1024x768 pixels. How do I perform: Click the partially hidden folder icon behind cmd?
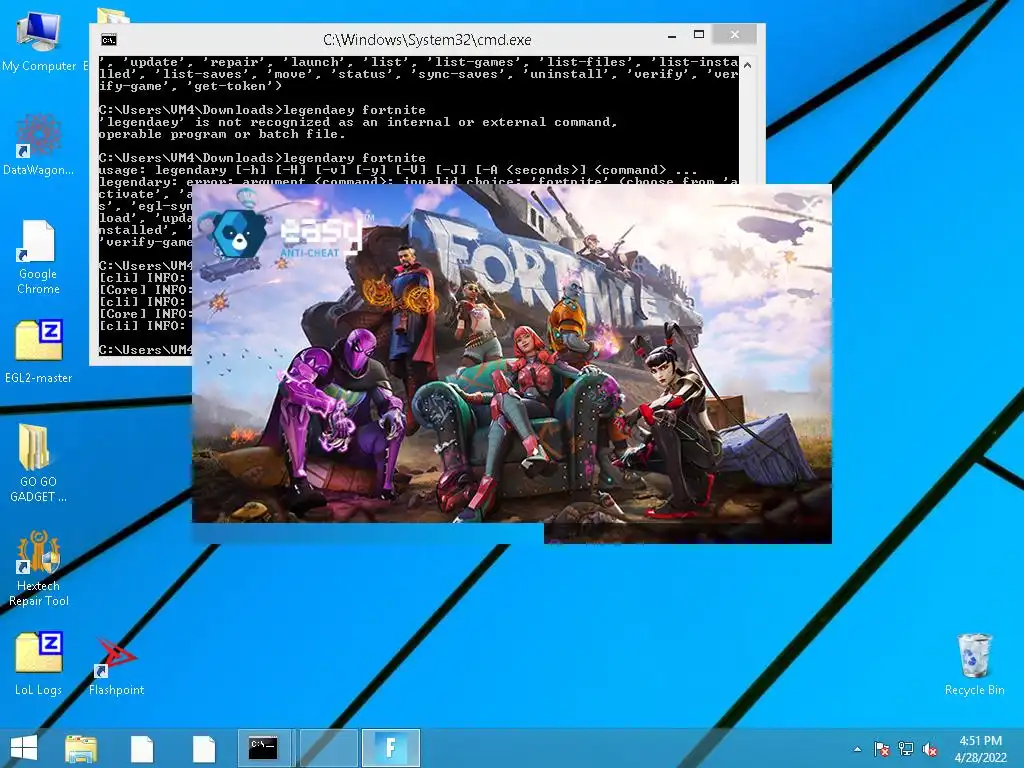(x=112, y=15)
